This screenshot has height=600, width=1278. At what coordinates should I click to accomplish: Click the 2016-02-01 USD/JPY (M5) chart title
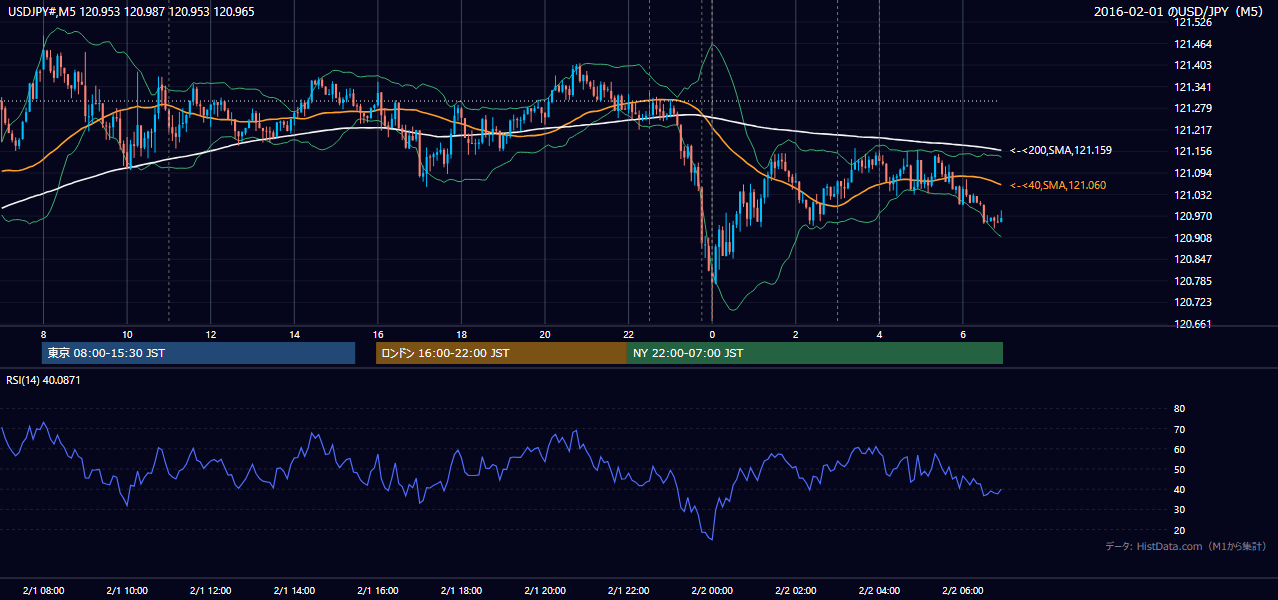click(x=1180, y=12)
